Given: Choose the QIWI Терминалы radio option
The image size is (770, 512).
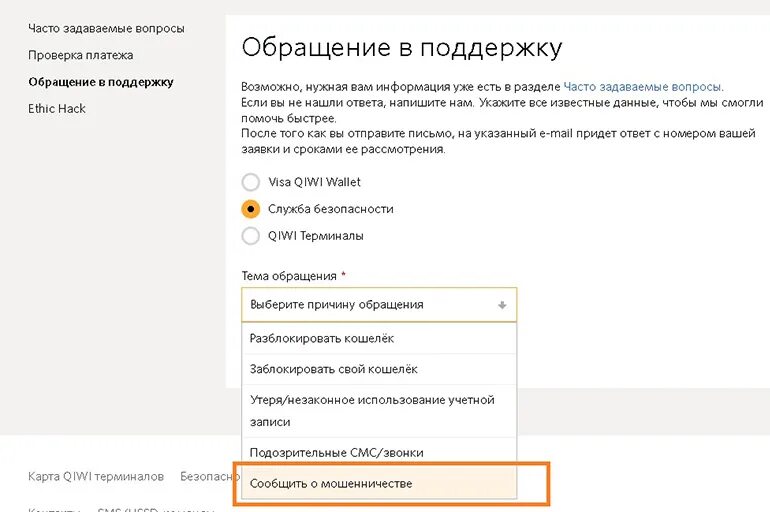Looking at the screenshot, I should [250, 236].
